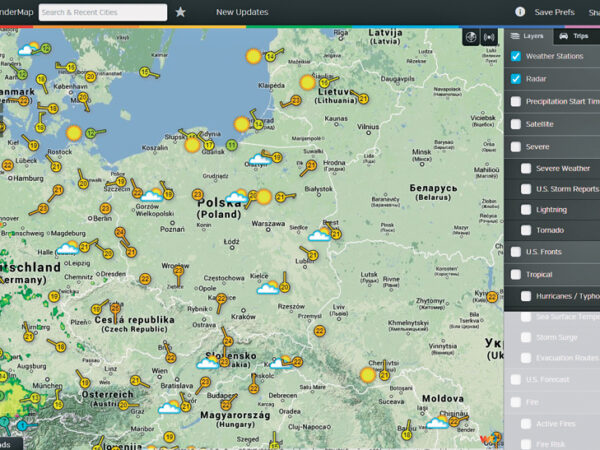Image resolution: width=600 pixels, height=450 pixels.
Task: Enable the Lightning layer checkbox
Action: (526, 210)
